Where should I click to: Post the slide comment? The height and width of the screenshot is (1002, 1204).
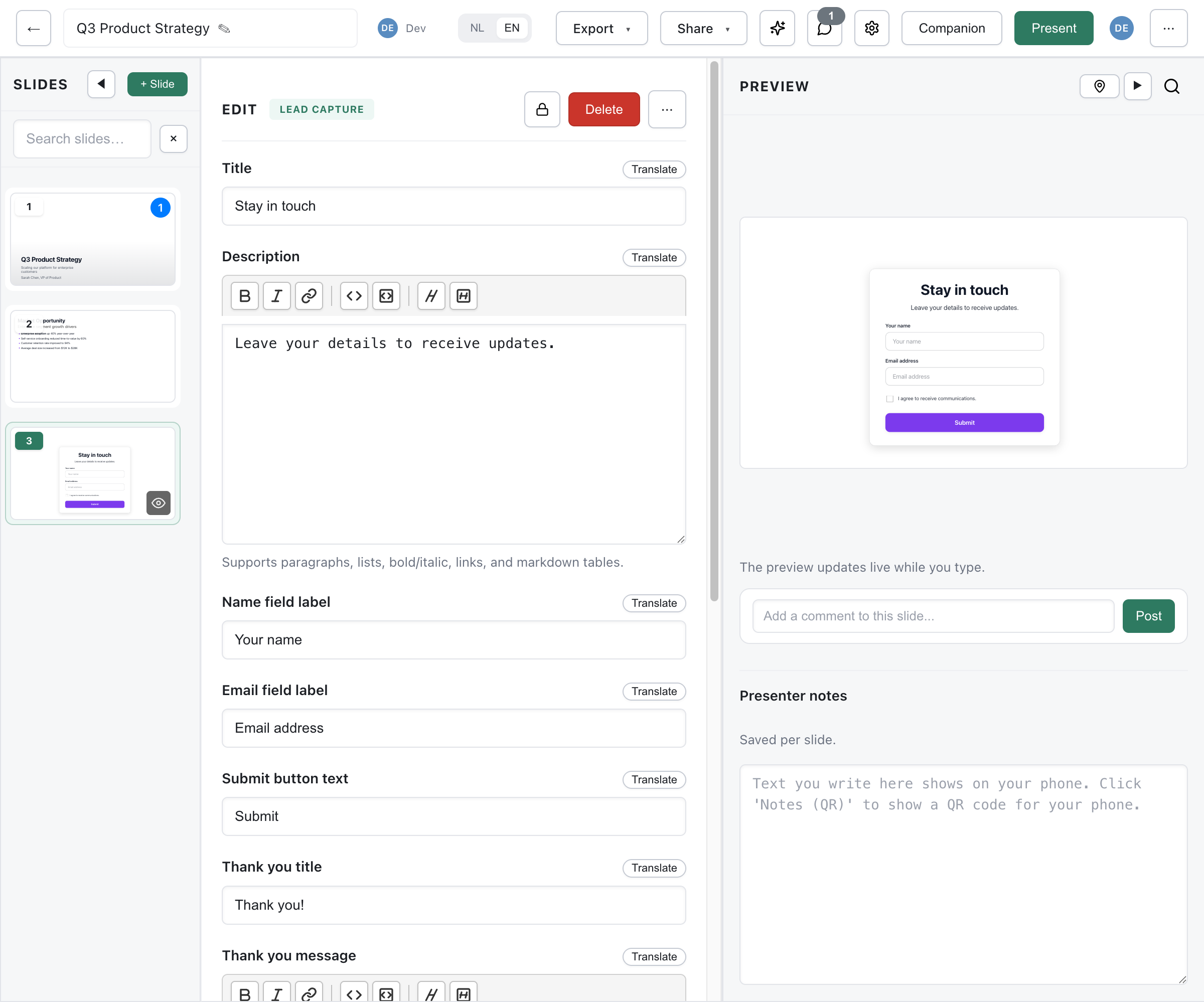pyautogui.click(x=1148, y=616)
